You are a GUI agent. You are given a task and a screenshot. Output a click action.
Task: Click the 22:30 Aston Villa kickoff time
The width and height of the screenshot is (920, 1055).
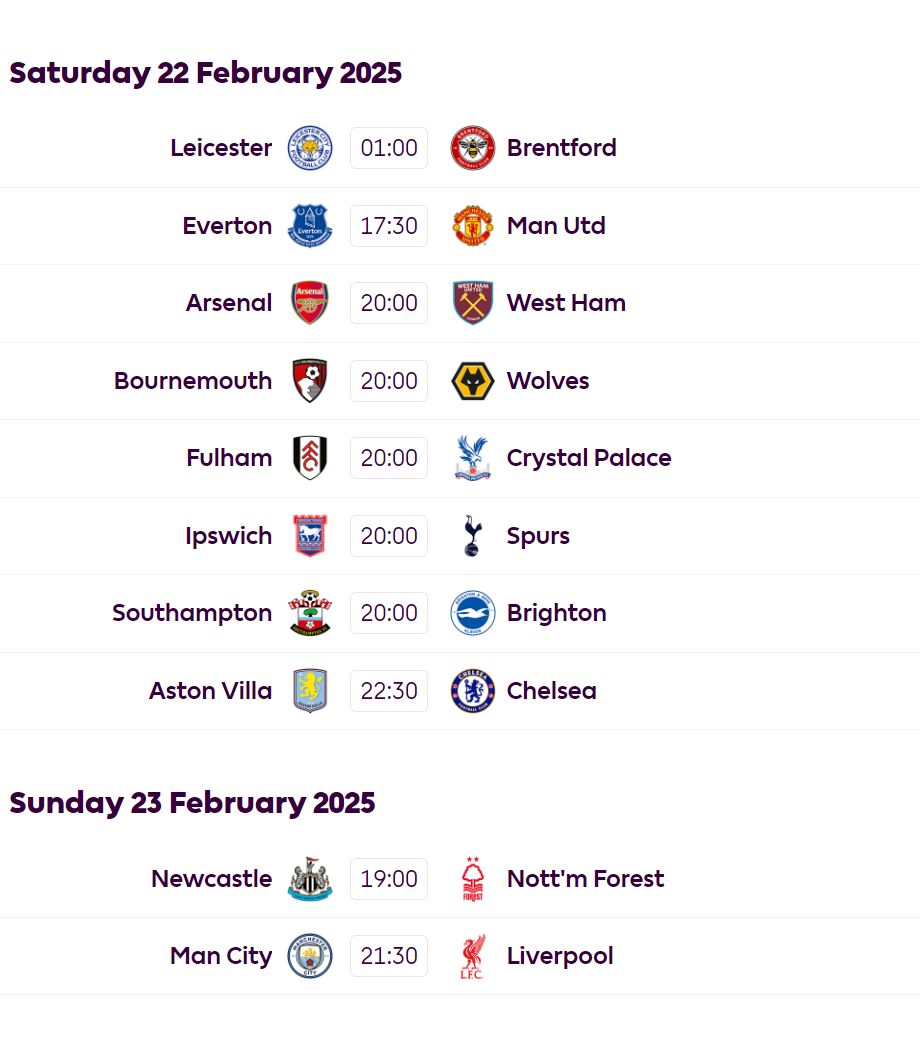tap(389, 690)
